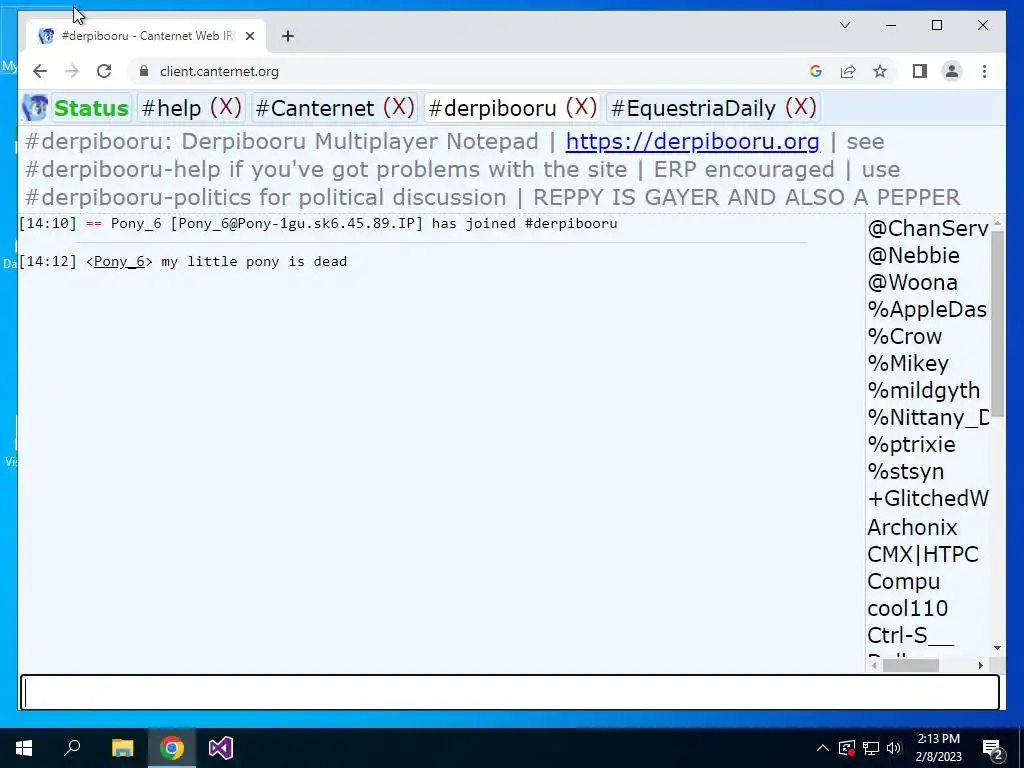Image resolution: width=1024 pixels, height=768 pixels.
Task: Close the #Canternet channel tab
Action: point(398,107)
